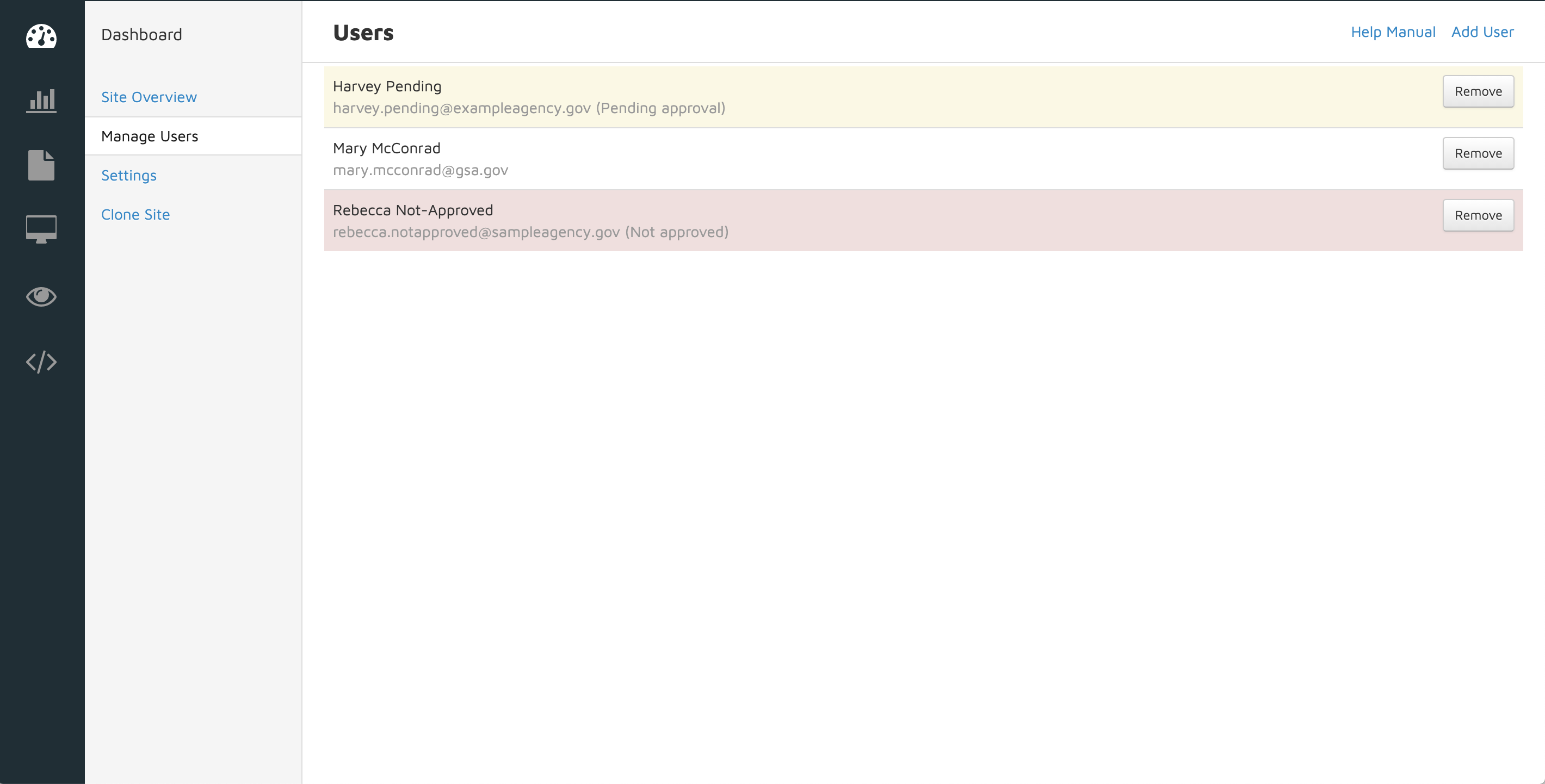This screenshot has width=1545, height=784.
Task: Remove user Harvey Pending
Action: tap(1478, 91)
